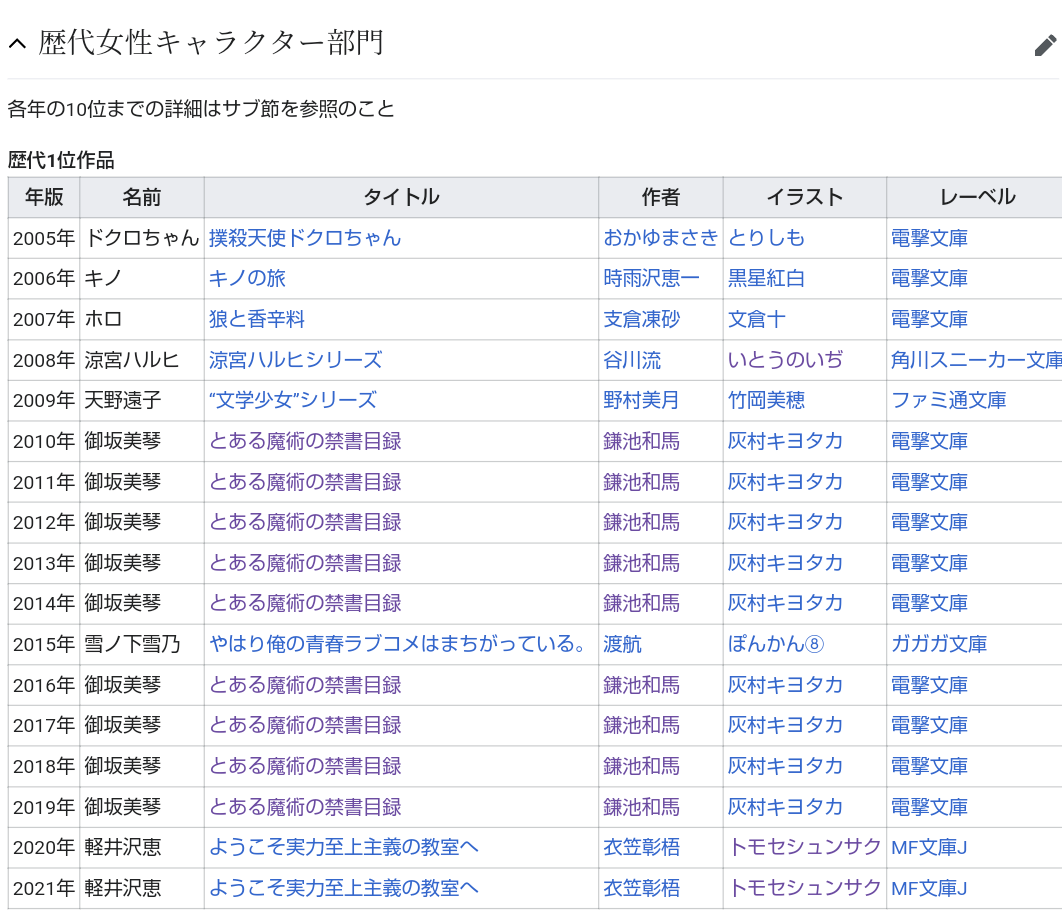Open the ガガガ文庫 label link
Screen dimensions: 1062x914
(939, 644)
